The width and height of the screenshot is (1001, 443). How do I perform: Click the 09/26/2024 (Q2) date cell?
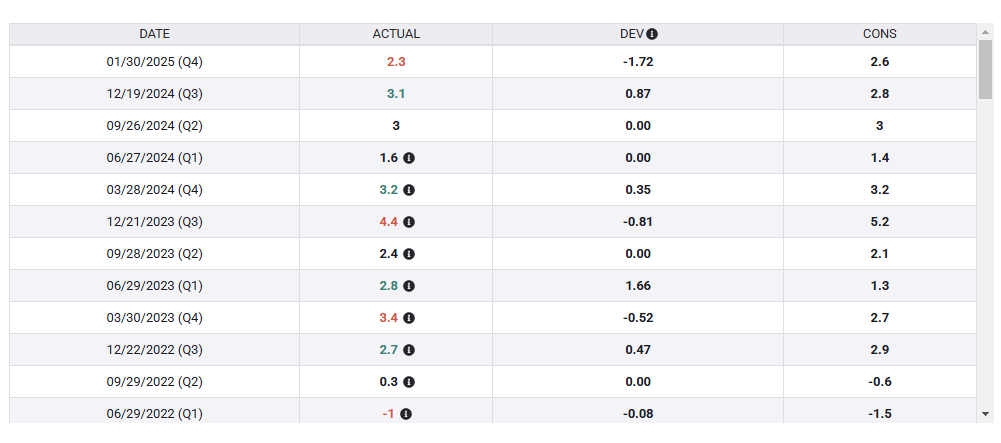coord(154,126)
